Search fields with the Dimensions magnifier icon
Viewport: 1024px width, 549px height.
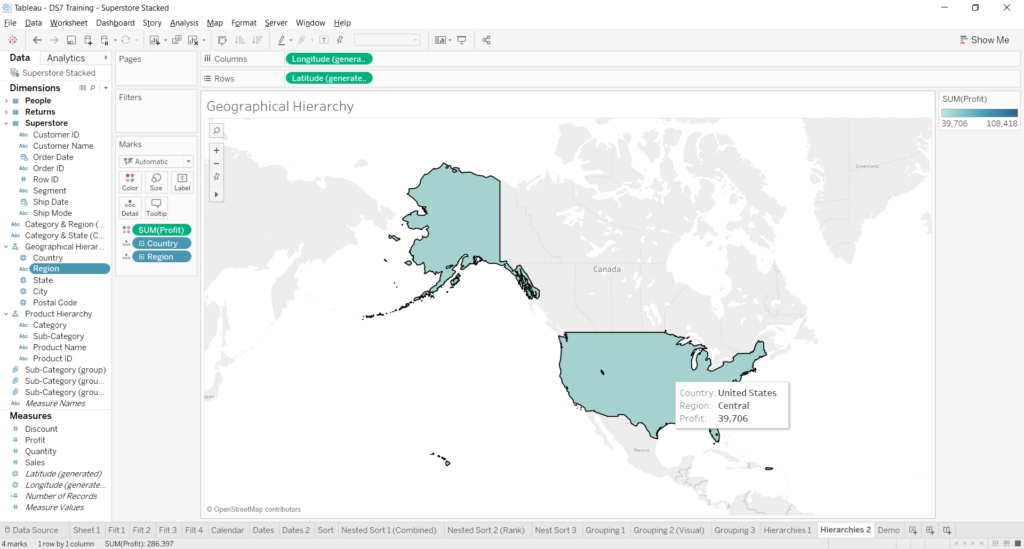point(93,87)
